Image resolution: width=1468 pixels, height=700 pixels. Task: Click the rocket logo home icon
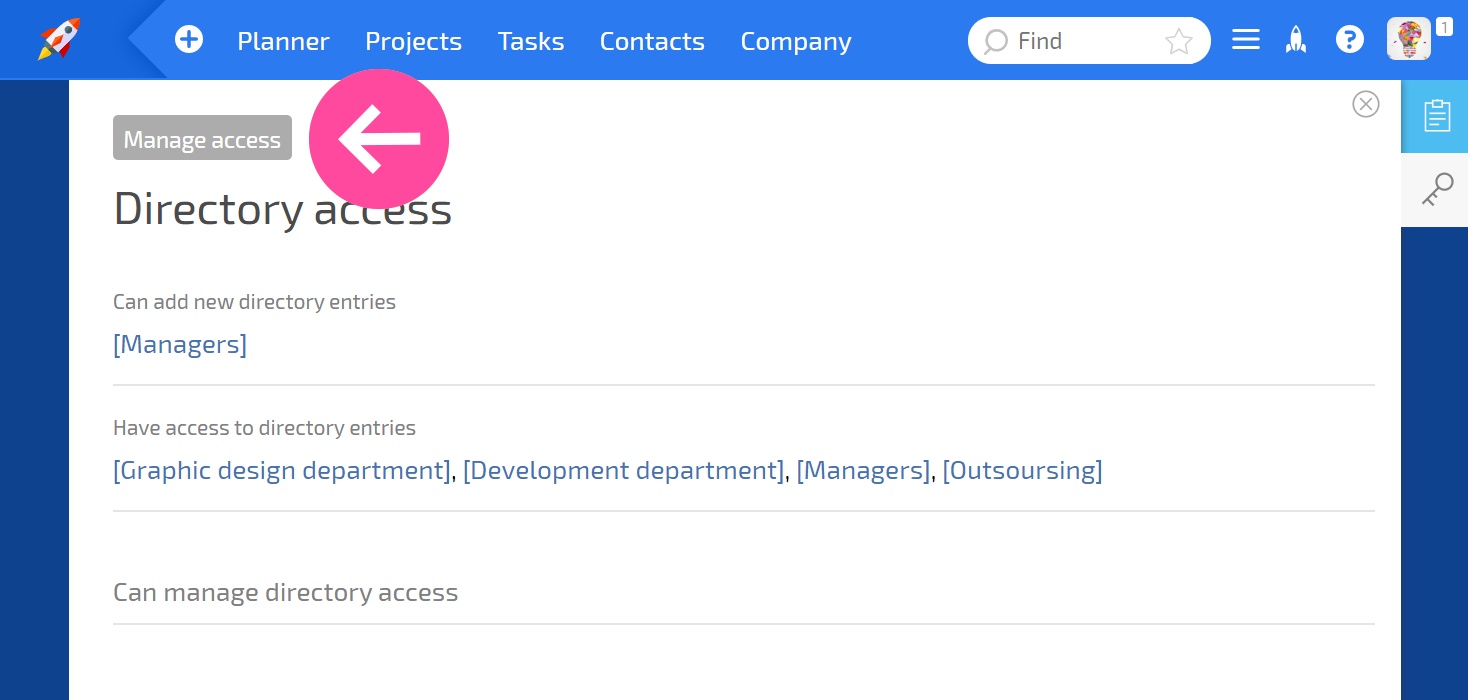60,39
